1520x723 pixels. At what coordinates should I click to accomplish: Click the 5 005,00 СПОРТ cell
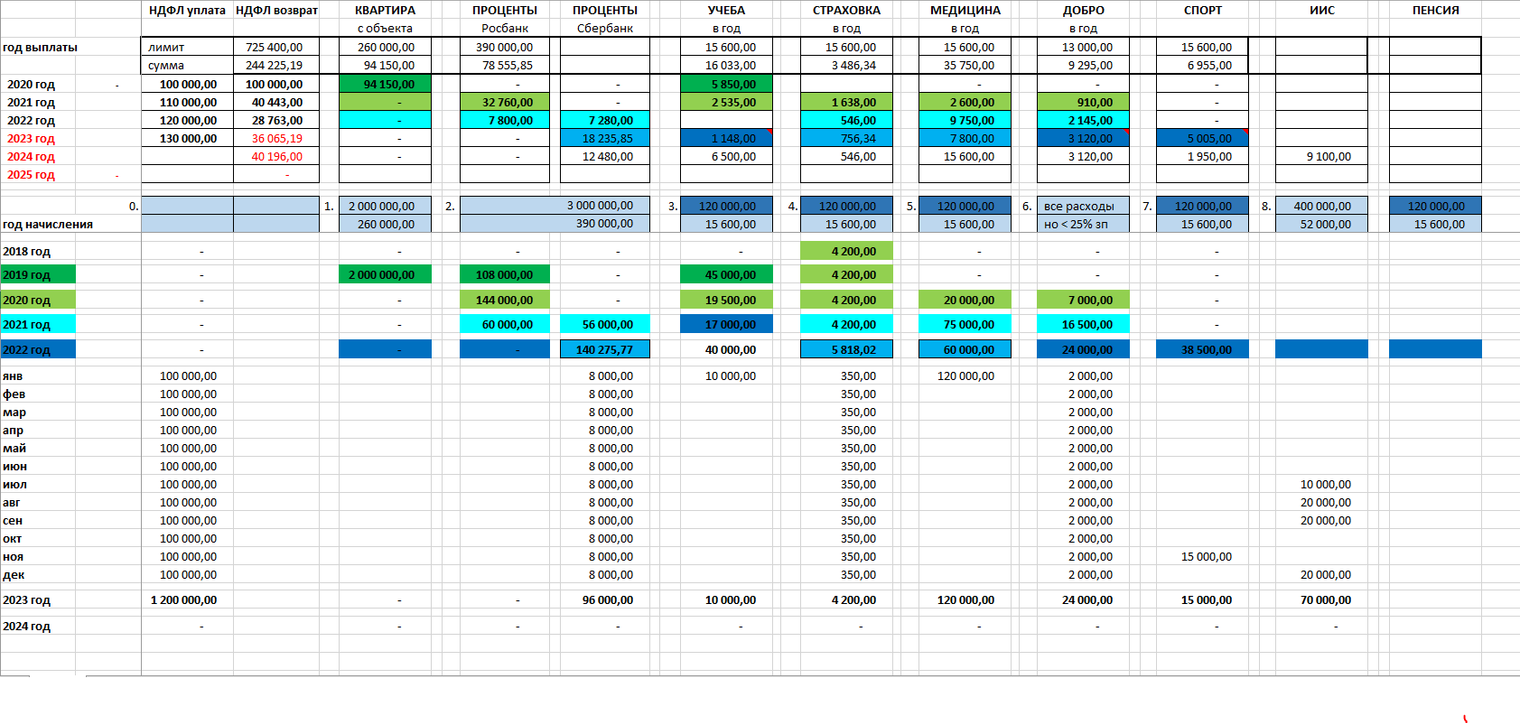[x=1202, y=138]
